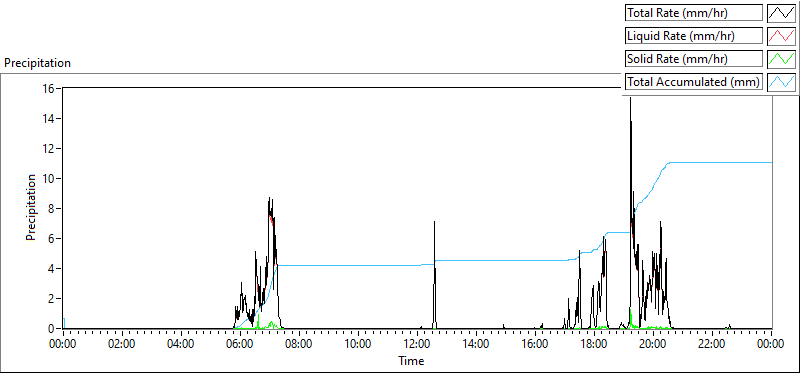
Task: Open the Total Rate plot style icon
Action: [x=781, y=13]
